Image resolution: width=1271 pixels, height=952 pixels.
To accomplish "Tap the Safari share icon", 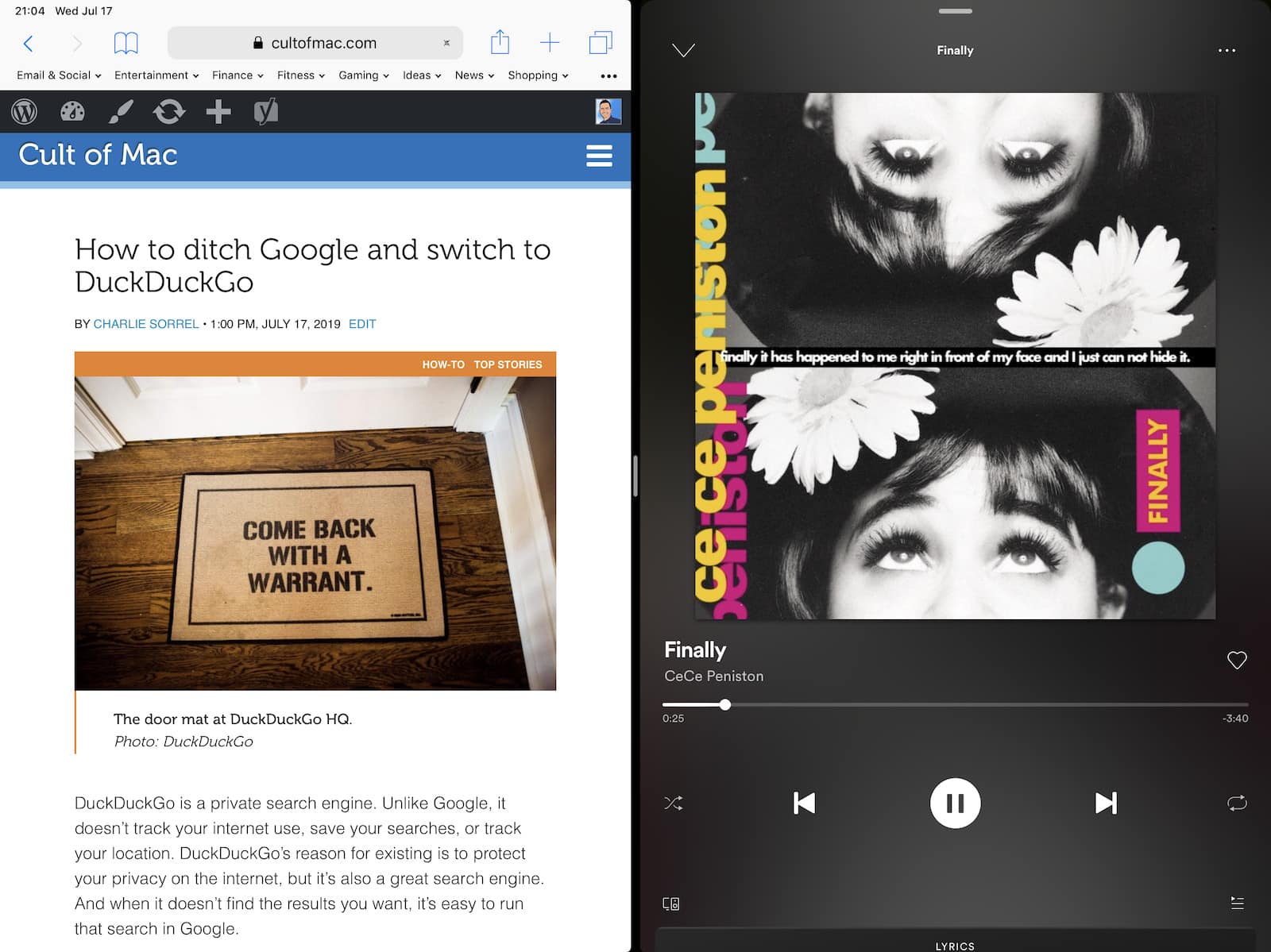I will point(500,43).
